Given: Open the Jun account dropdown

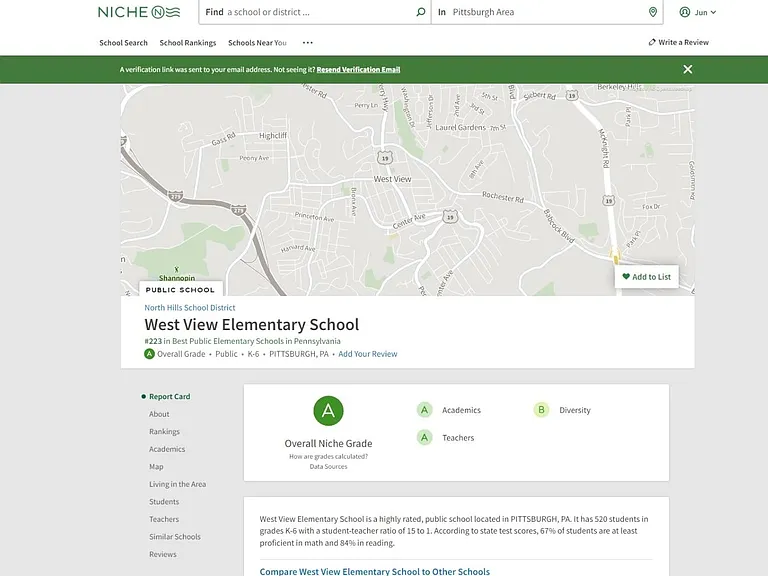Looking at the screenshot, I should click(x=698, y=12).
